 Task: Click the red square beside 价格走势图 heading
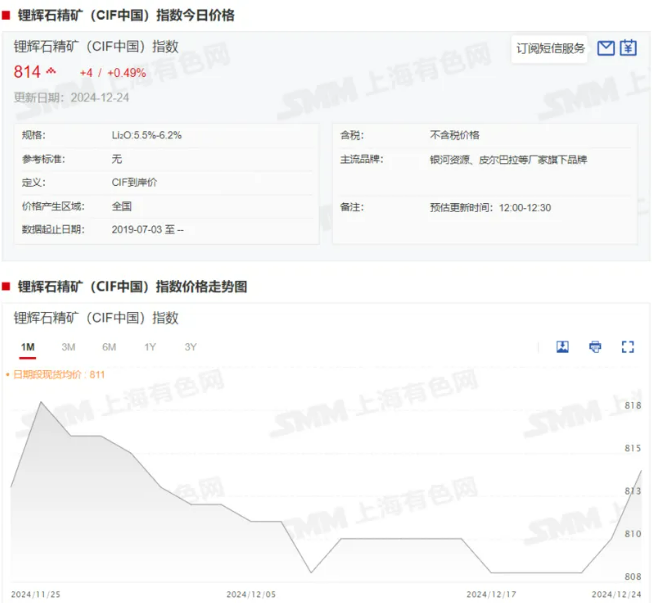(6, 286)
